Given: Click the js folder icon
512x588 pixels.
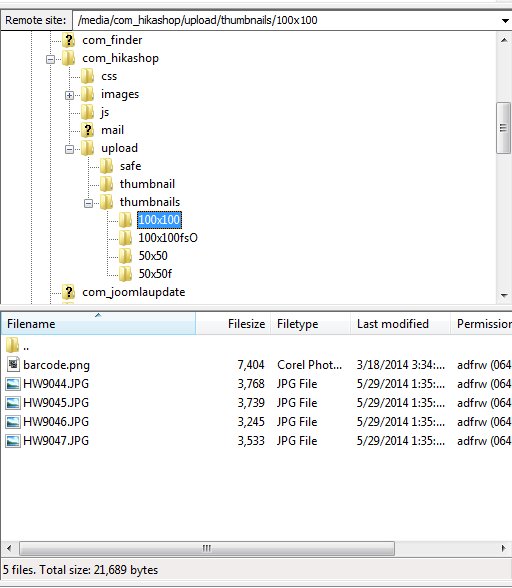Looking at the screenshot, I should click(87, 112).
